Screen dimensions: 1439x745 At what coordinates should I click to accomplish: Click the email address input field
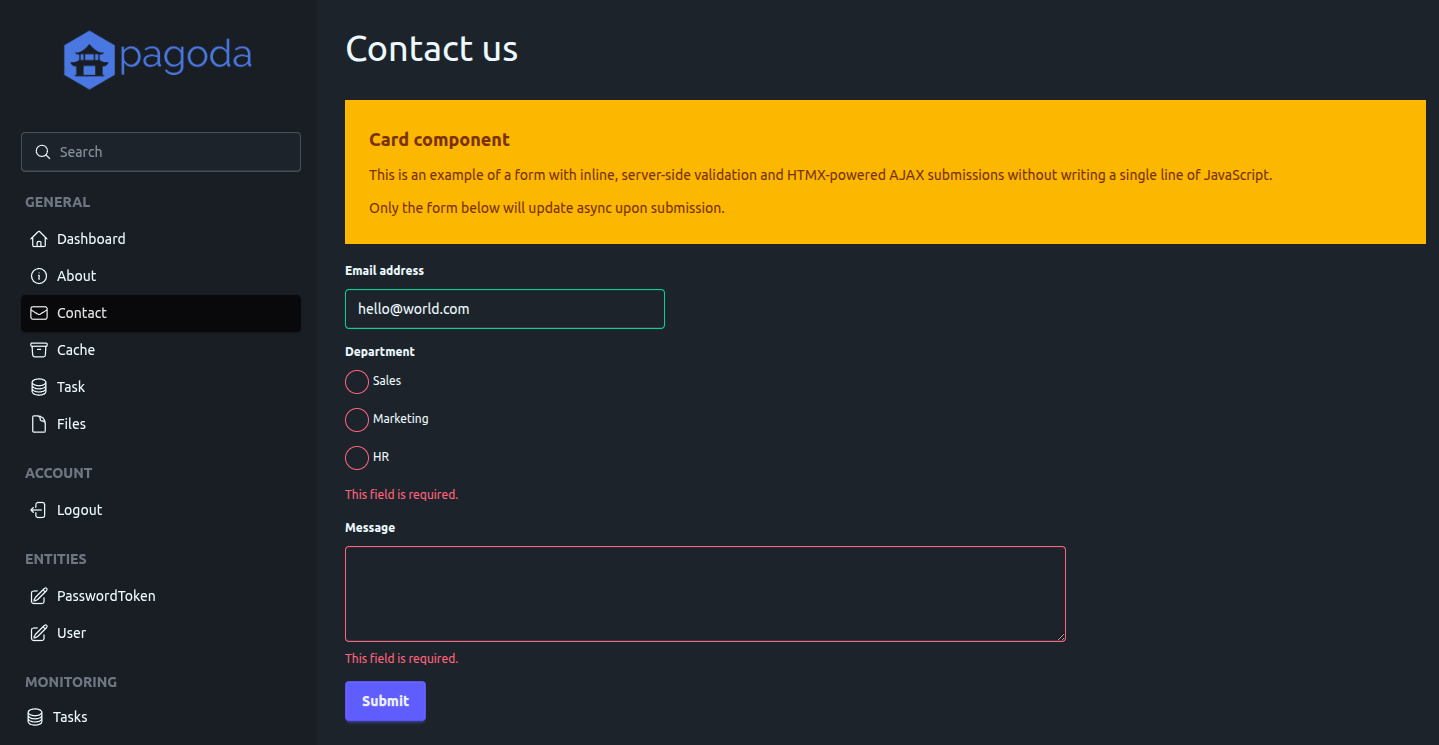(x=504, y=309)
